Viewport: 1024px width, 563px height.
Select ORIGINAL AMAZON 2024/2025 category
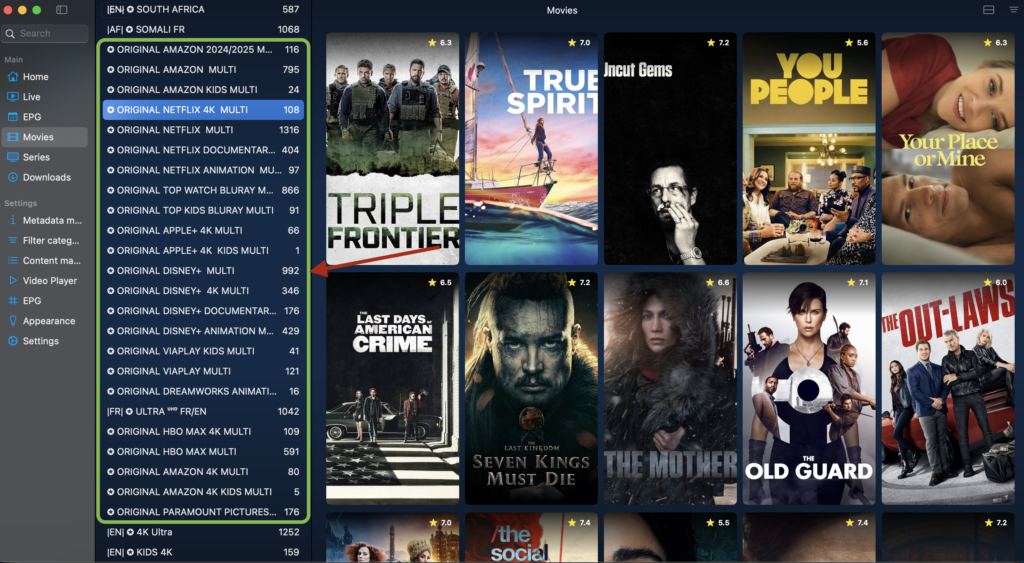point(203,50)
